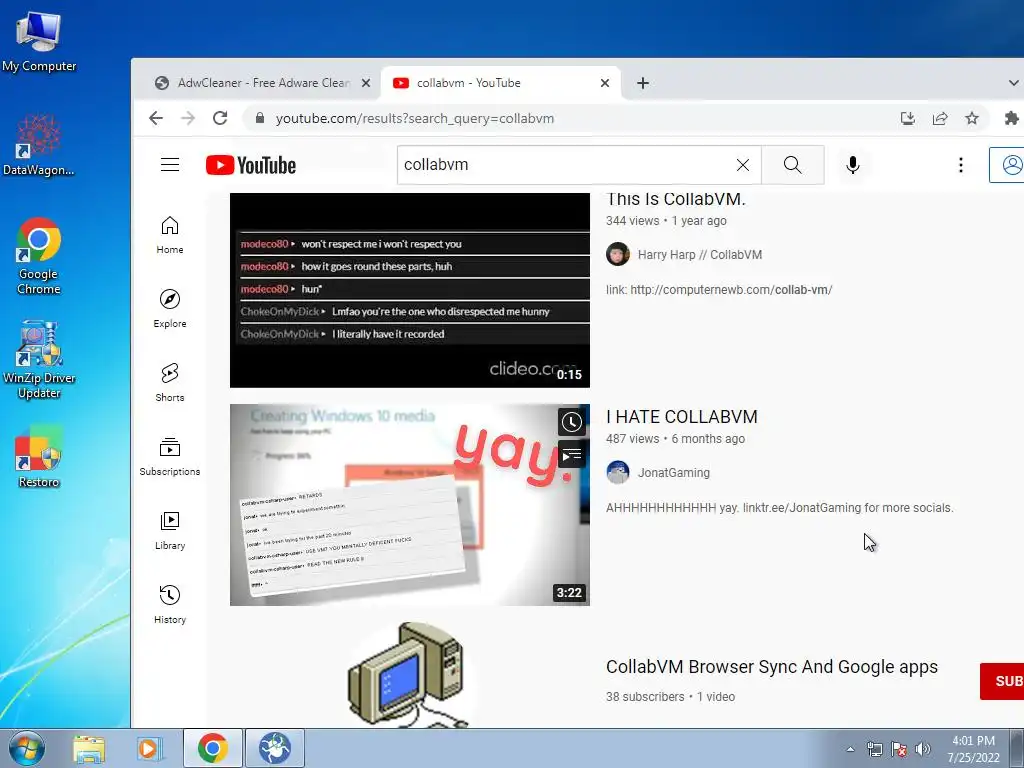Viewport: 1024px width, 768px height.
Task: Select the Restoro desktop shortcut
Action: click(x=39, y=457)
